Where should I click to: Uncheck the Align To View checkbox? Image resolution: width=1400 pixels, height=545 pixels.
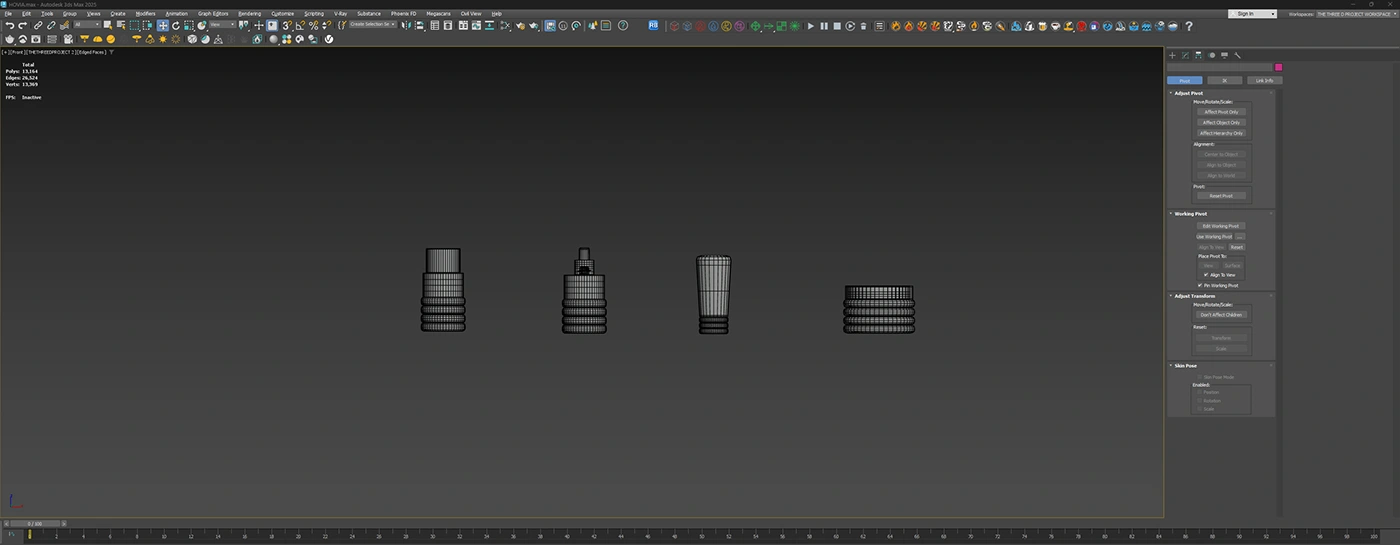coord(1206,274)
